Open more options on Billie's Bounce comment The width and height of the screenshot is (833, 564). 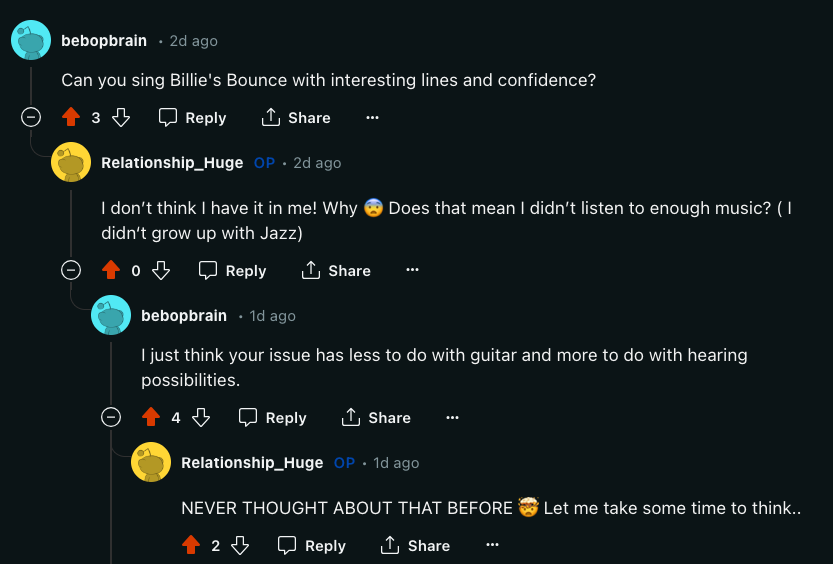coord(372,118)
